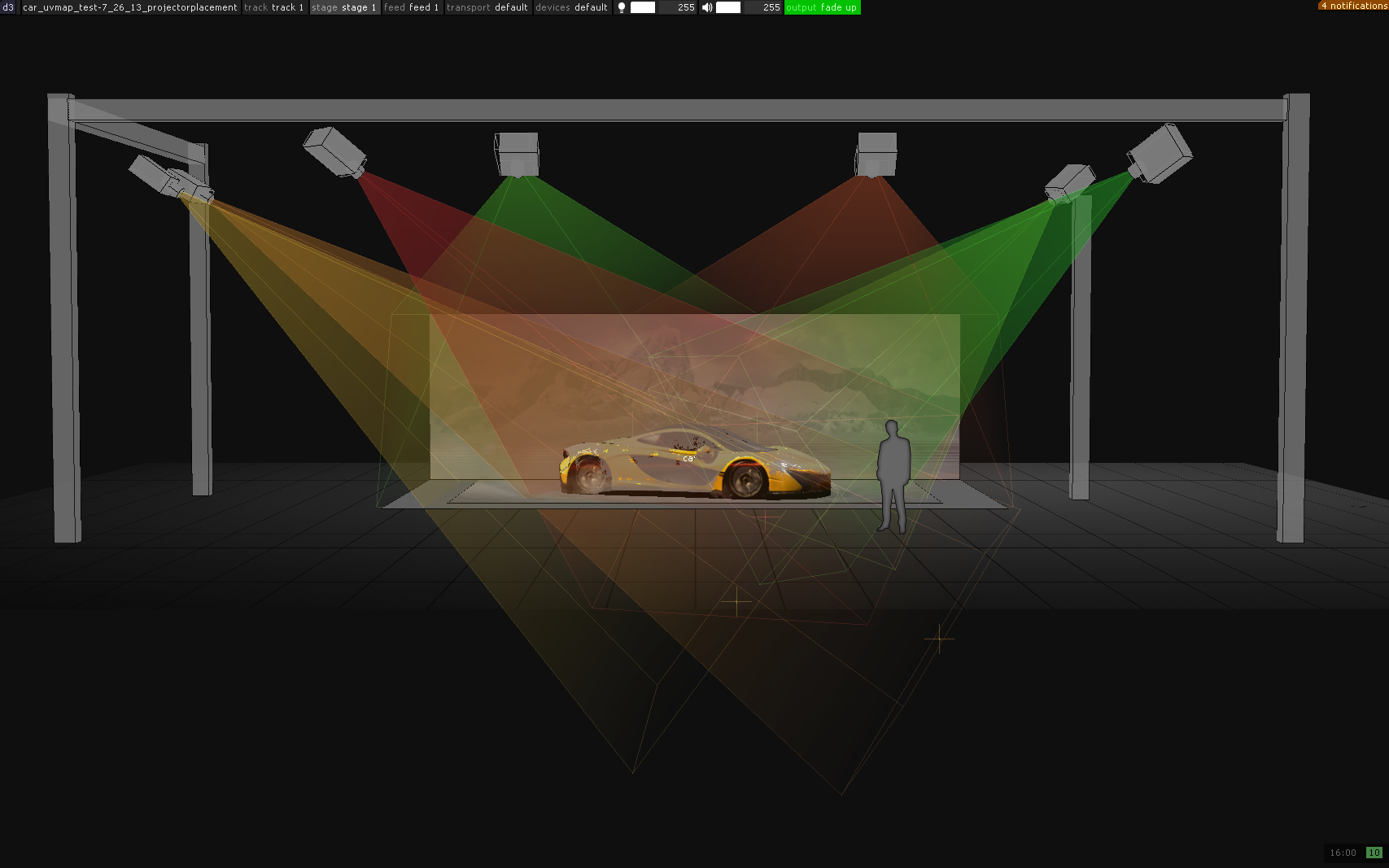This screenshot has width=1389, height=868.
Task: Click the 16:00 clock readout
Action: pyautogui.click(x=1343, y=853)
